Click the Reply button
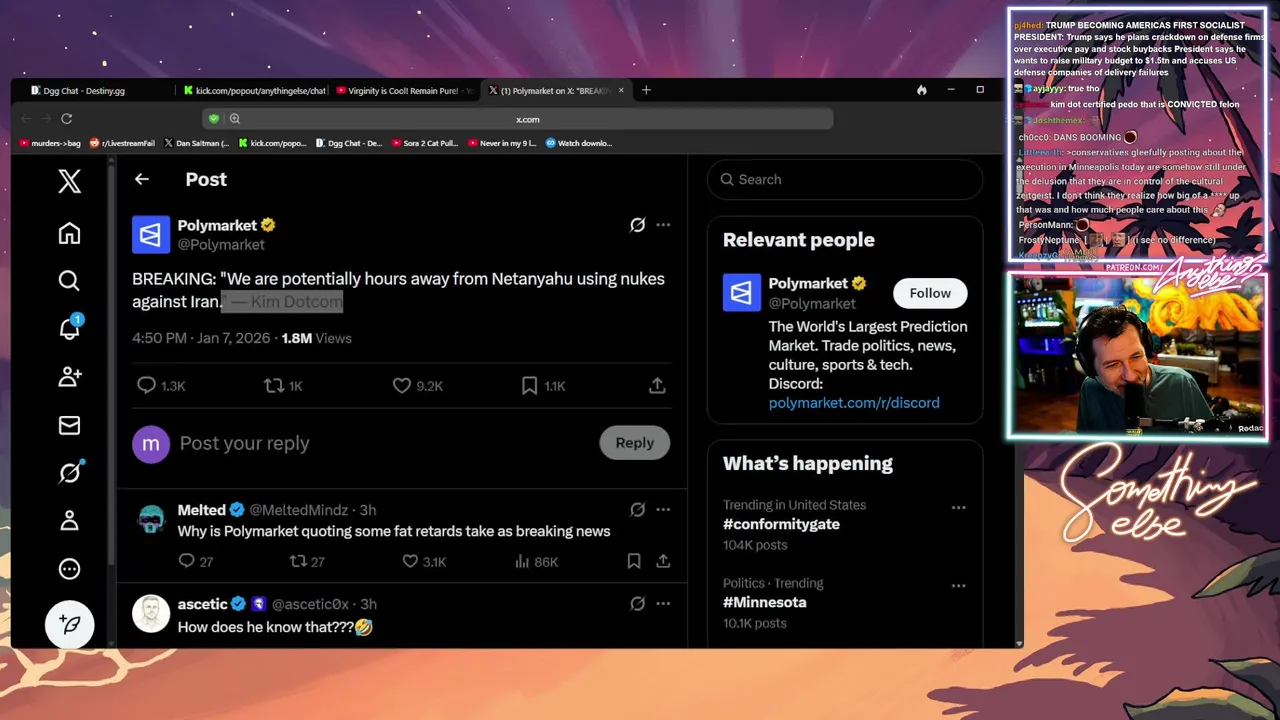 (x=634, y=443)
